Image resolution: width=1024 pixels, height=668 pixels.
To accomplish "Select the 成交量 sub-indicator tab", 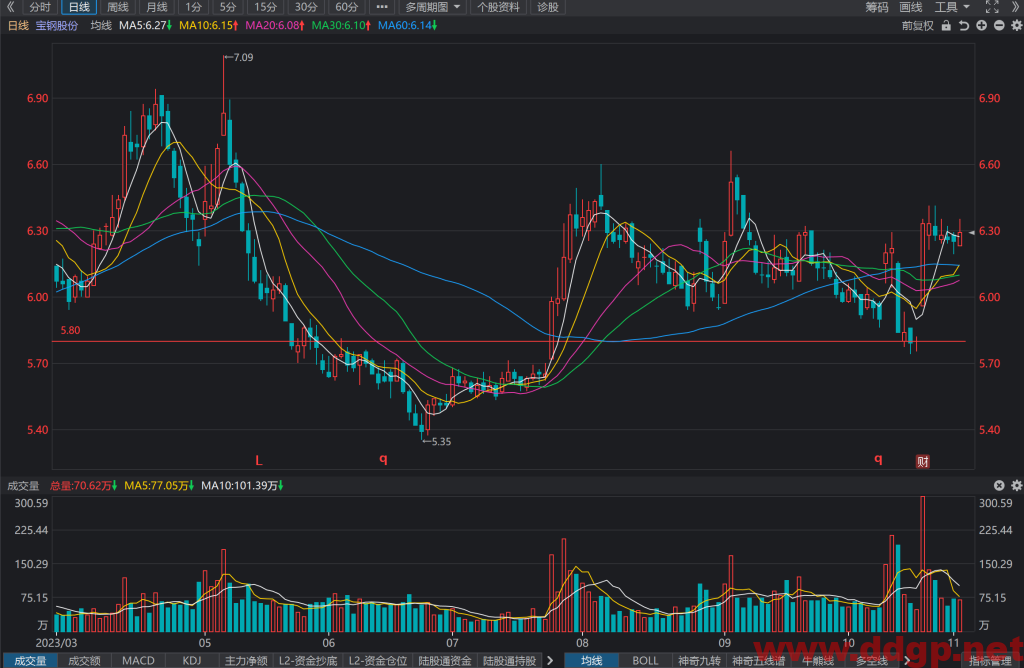I will tap(30, 660).
